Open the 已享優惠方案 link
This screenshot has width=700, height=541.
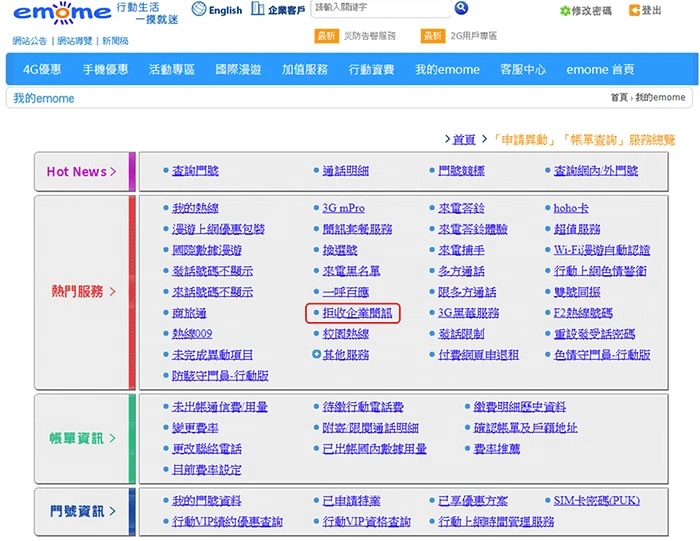click(473, 500)
